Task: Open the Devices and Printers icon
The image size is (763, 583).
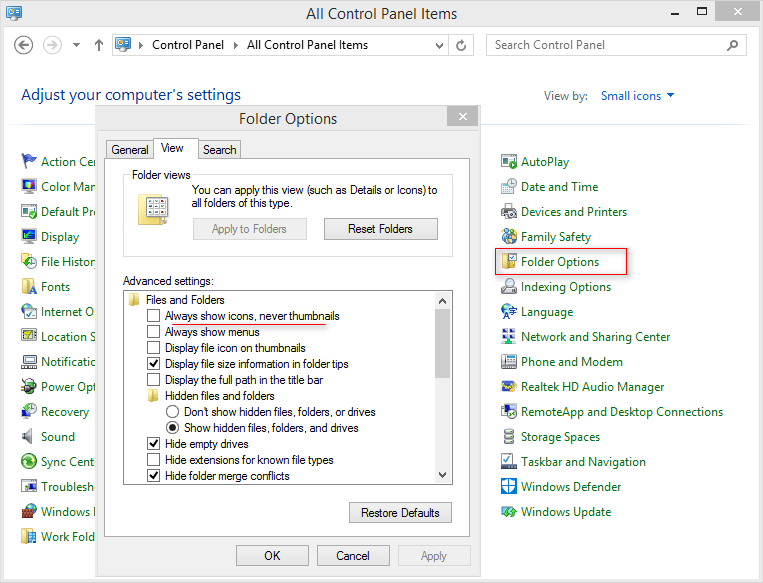Action: pyautogui.click(x=509, y=211)
